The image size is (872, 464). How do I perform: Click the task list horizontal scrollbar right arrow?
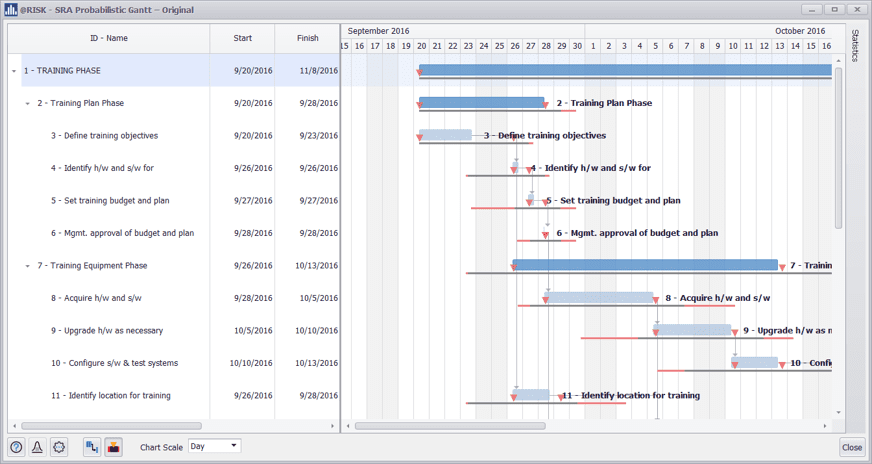point(333,426)
